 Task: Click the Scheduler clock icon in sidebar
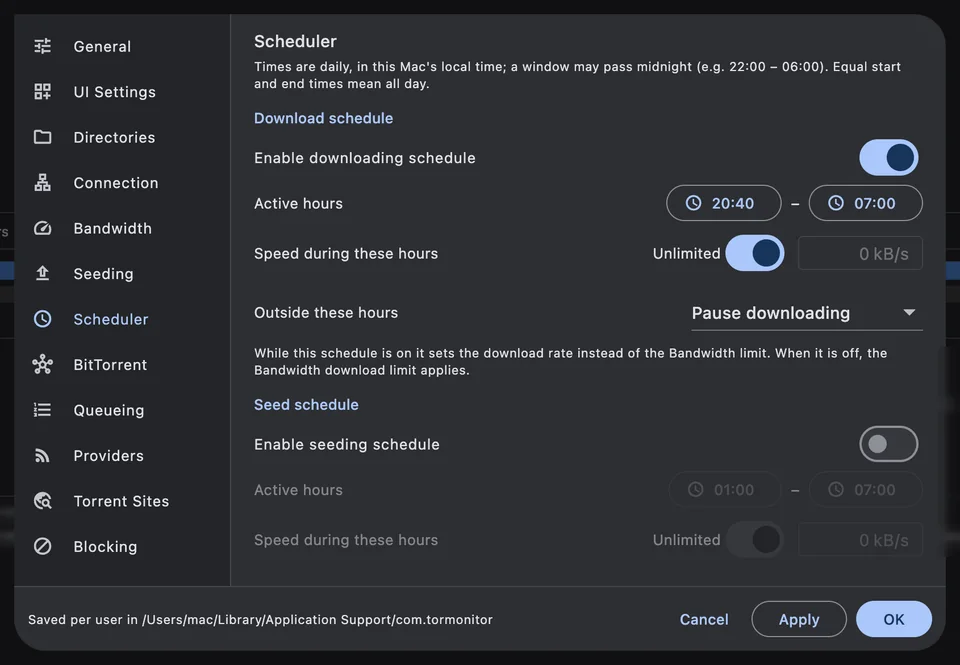(x=42, y=319)
